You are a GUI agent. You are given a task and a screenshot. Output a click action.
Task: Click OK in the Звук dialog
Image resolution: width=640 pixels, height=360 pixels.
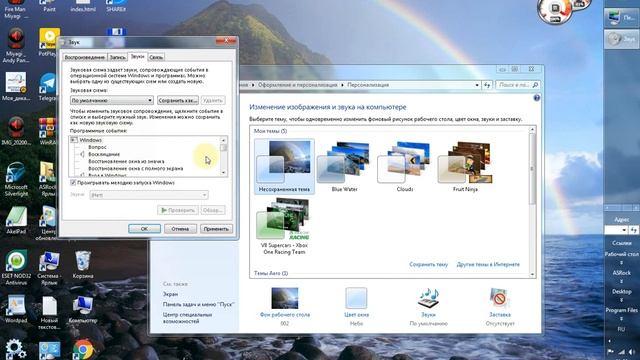tap(144, 229)
